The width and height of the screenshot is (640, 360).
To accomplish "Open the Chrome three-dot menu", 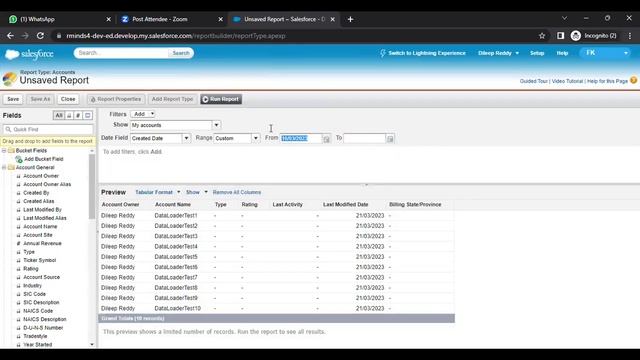I will click(630, 36).
